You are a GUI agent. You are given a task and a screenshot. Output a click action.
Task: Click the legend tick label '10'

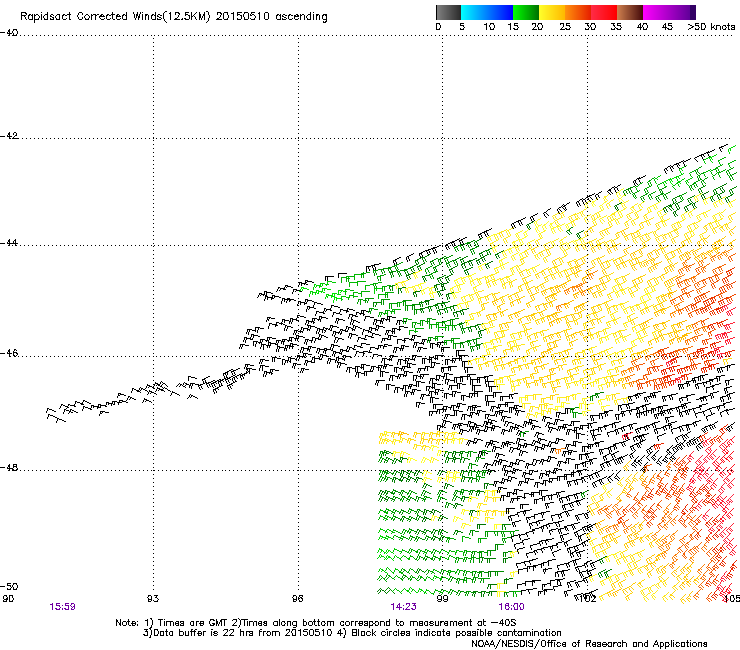click(x=489, y=27)
